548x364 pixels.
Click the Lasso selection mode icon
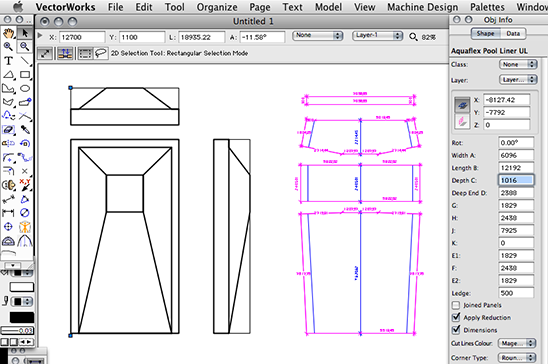pos(101,53)
